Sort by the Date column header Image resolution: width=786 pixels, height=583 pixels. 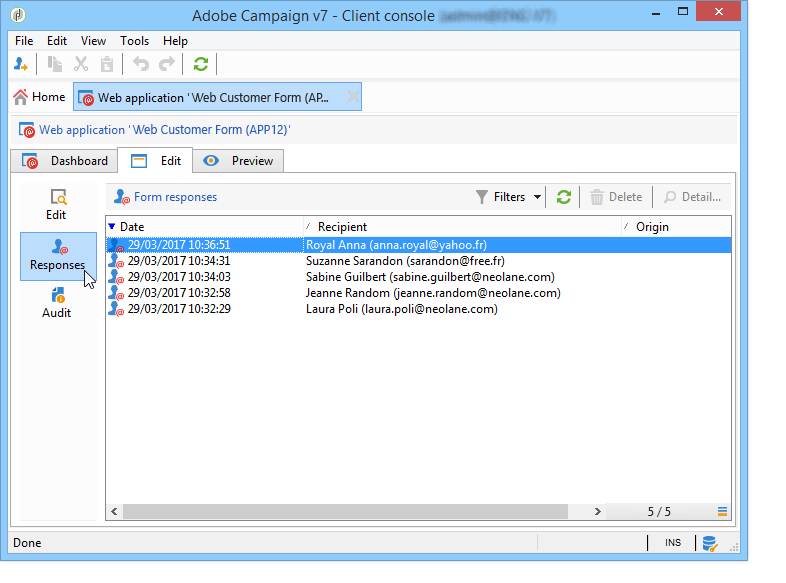205,227
